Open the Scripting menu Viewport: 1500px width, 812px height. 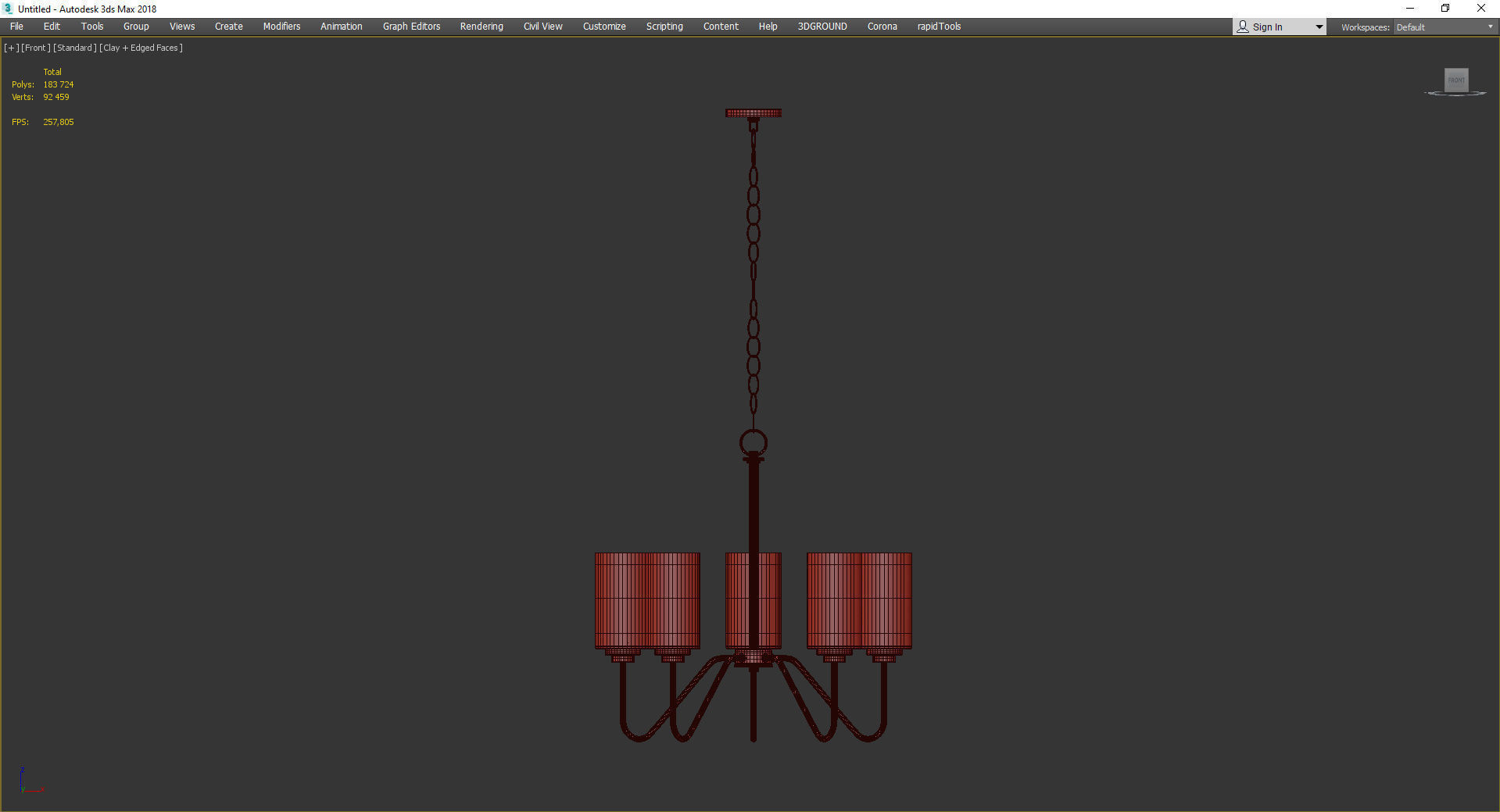coord(664,27)
